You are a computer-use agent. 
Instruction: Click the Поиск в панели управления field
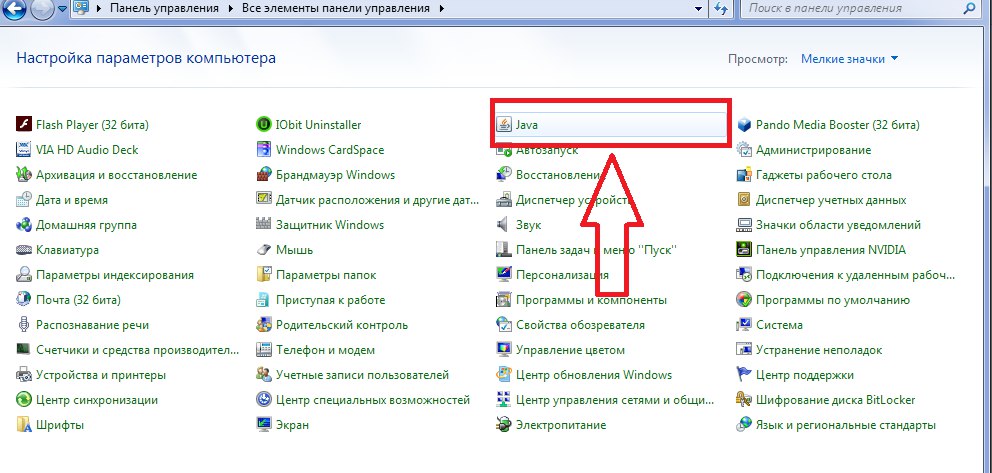tap(850, 8)
